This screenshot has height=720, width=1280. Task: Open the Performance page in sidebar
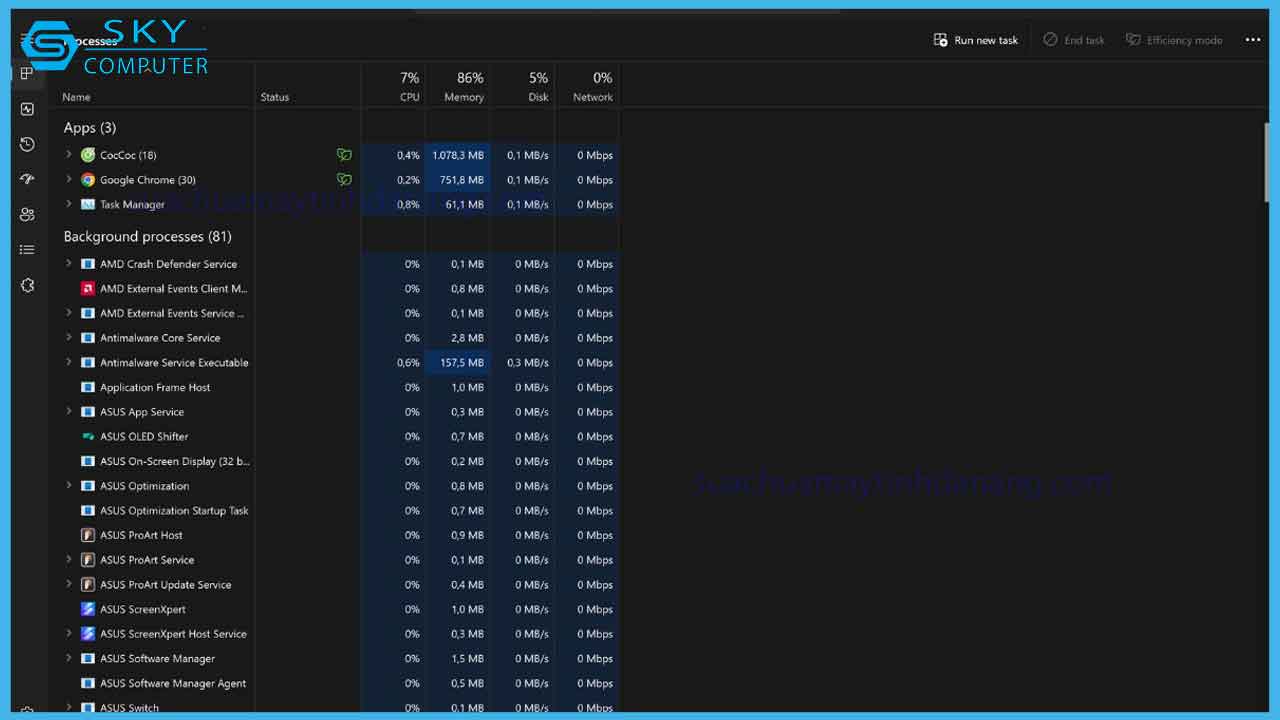[x=27, y=109]
